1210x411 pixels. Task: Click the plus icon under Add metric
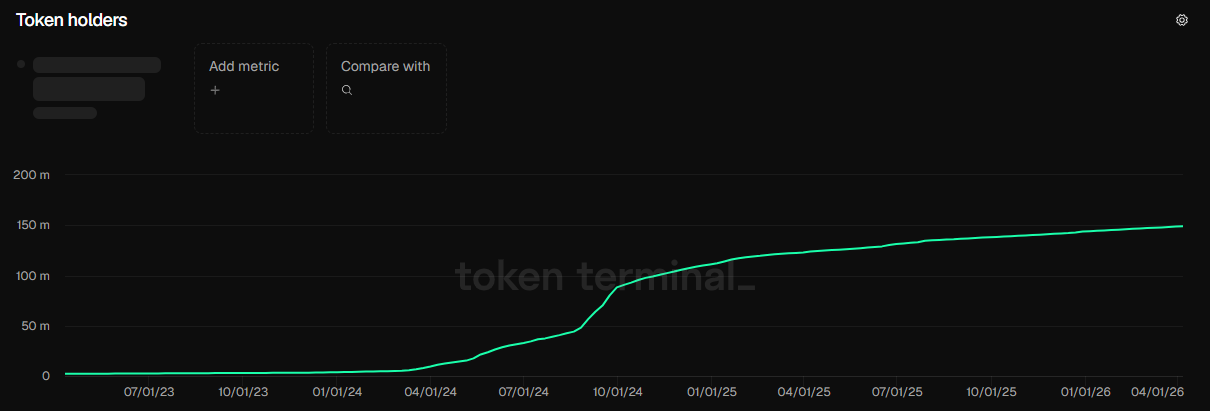coord(215,90)
